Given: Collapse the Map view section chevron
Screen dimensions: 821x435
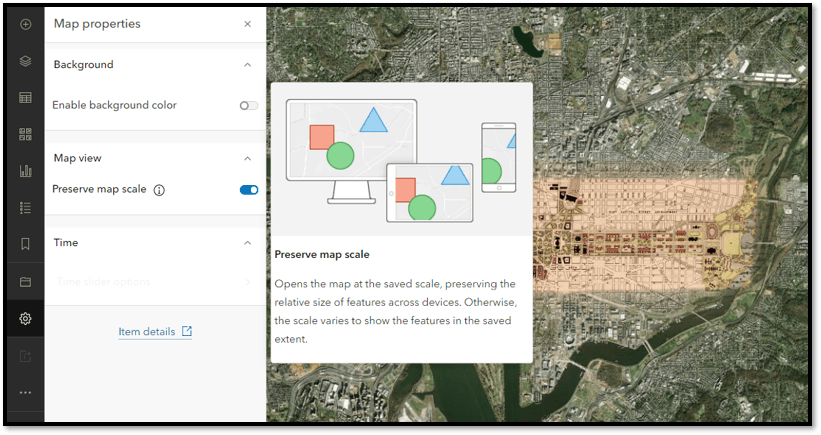Looking at the screenshot, I should 248,159.
